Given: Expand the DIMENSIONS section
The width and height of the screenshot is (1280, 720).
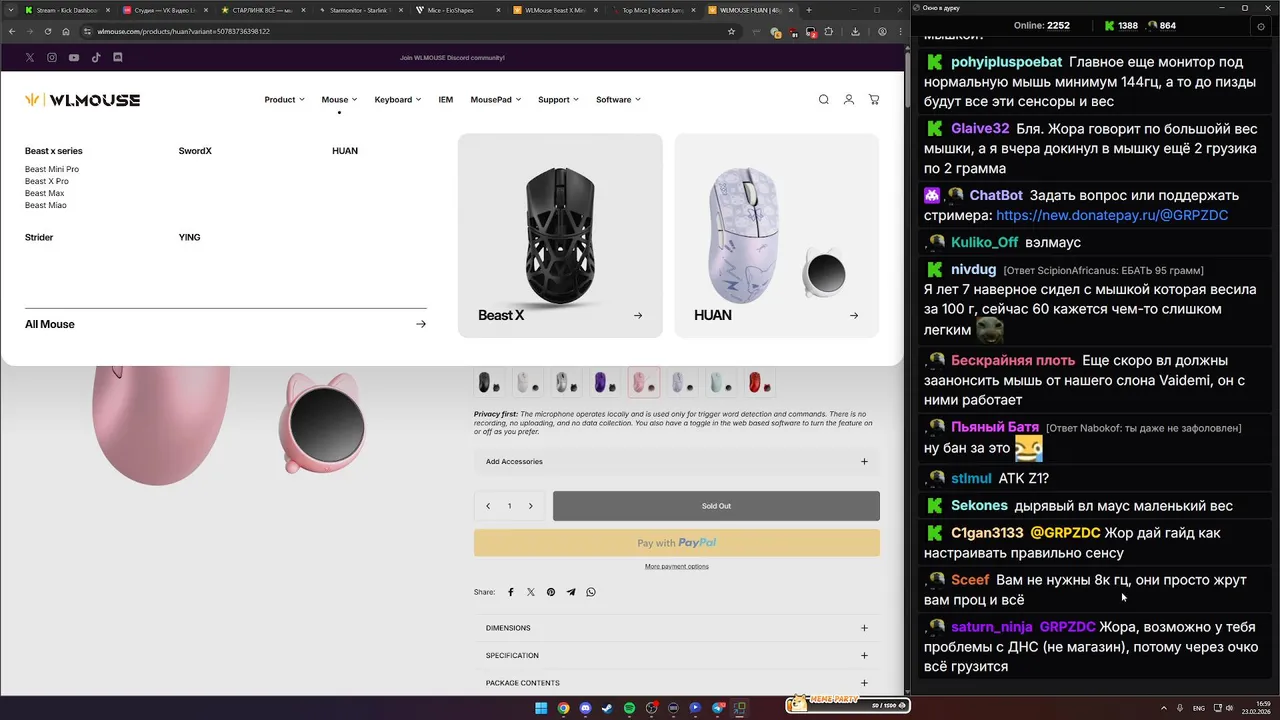Looking at the screenshot, I should point(677,628).
